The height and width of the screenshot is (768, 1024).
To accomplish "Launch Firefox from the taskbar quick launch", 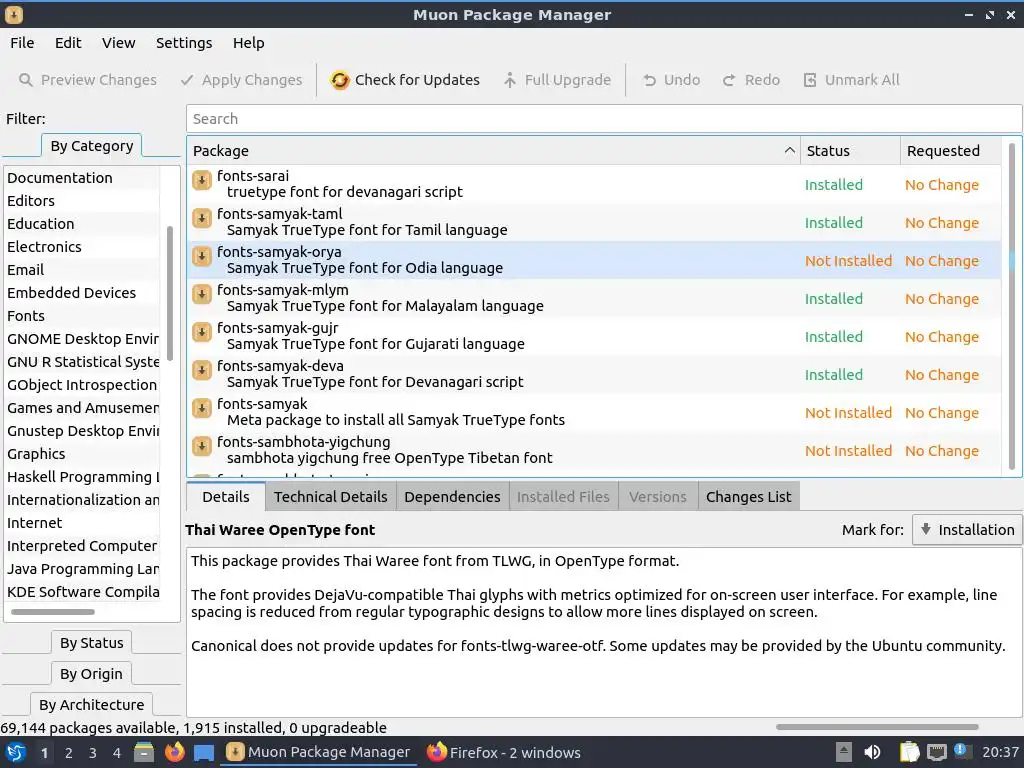I will [x=174, y=752].
